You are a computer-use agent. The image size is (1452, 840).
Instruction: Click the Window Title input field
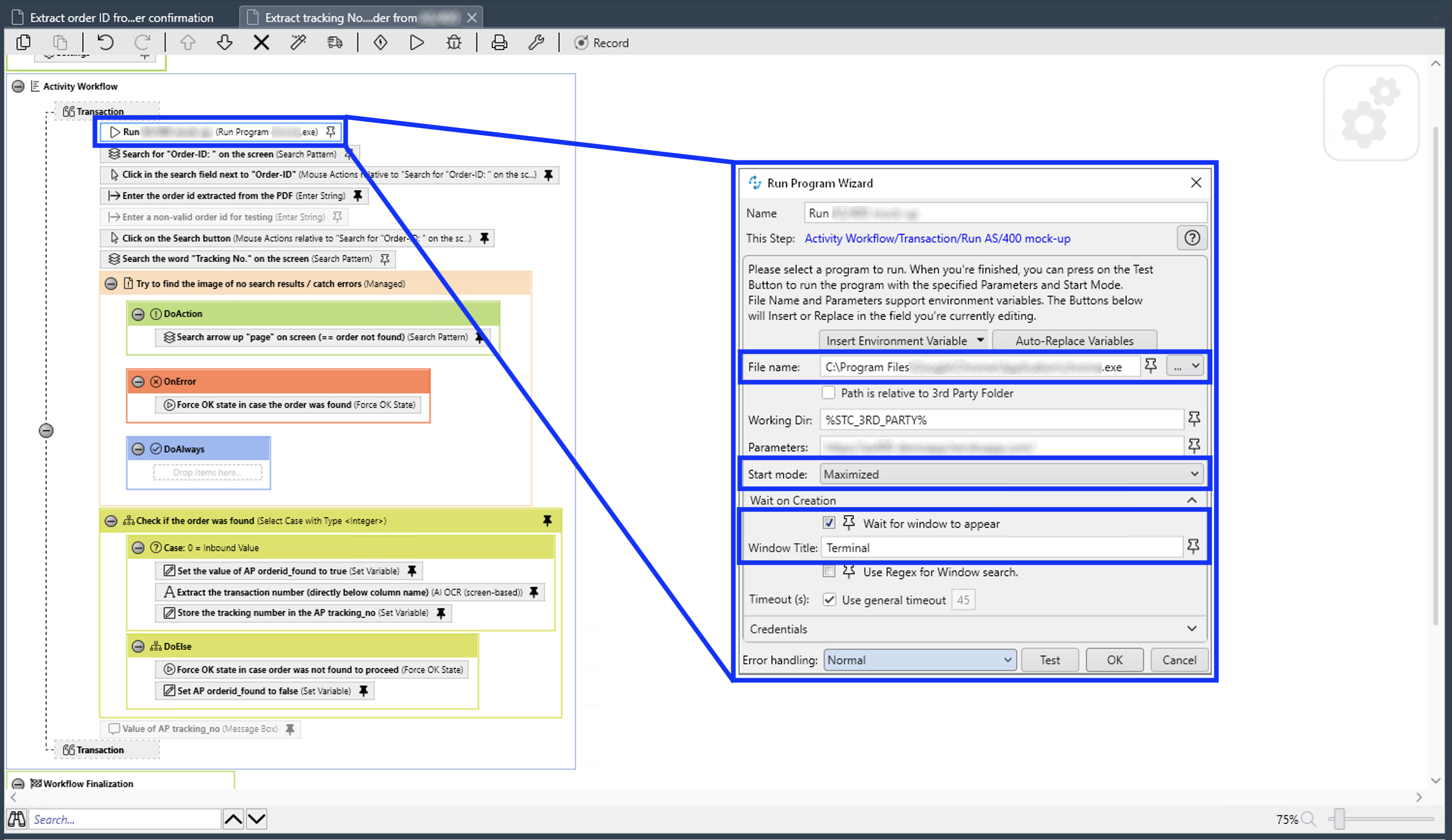1001,548
